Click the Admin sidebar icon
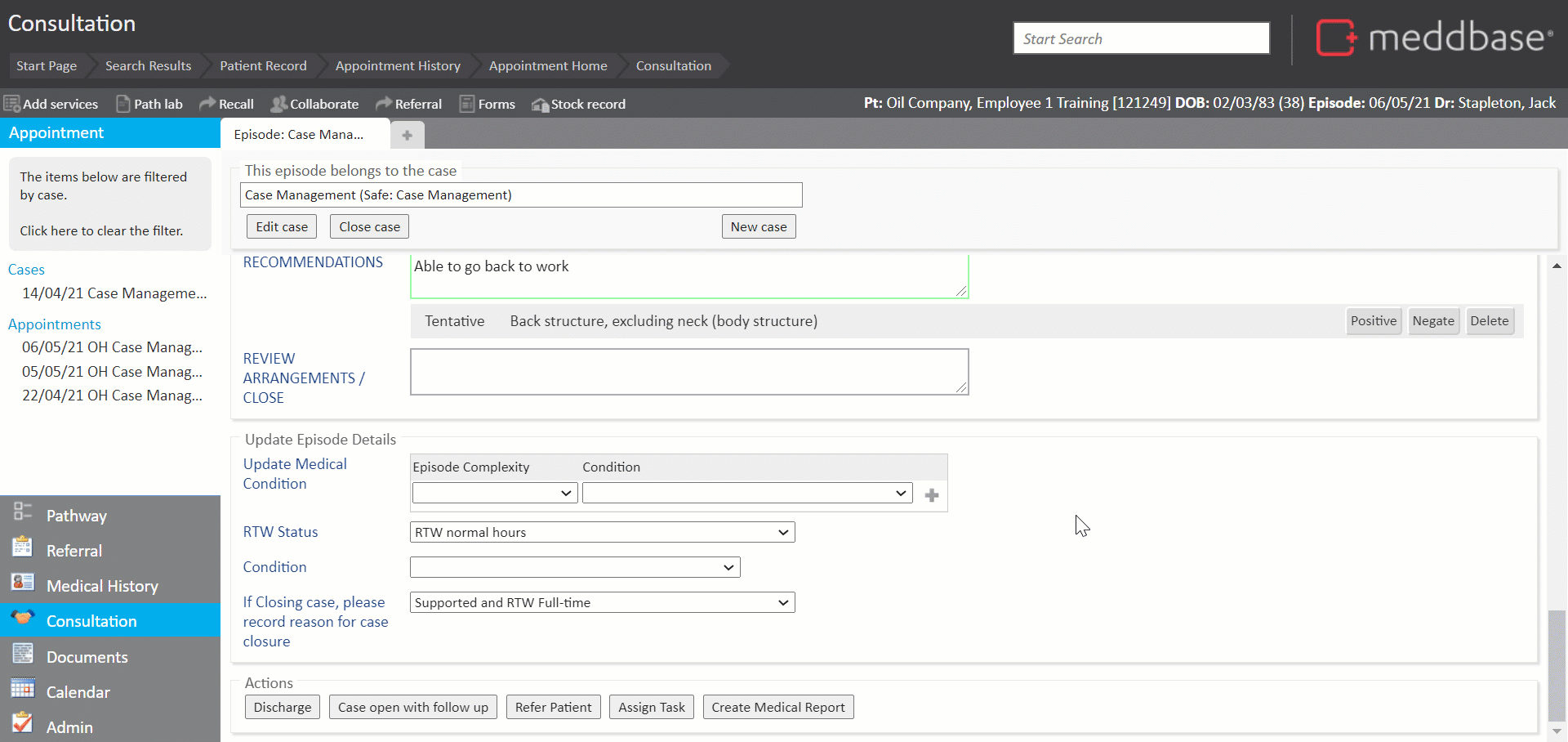1568x742 pixels. 22,723
